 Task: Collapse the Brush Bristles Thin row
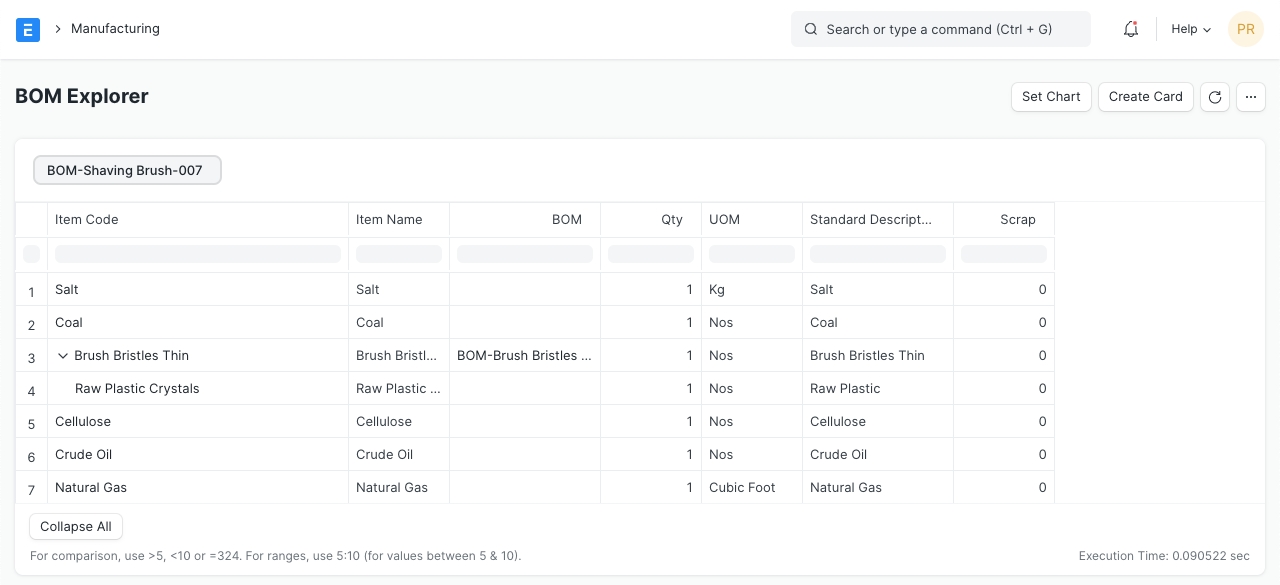coord(63,356)
